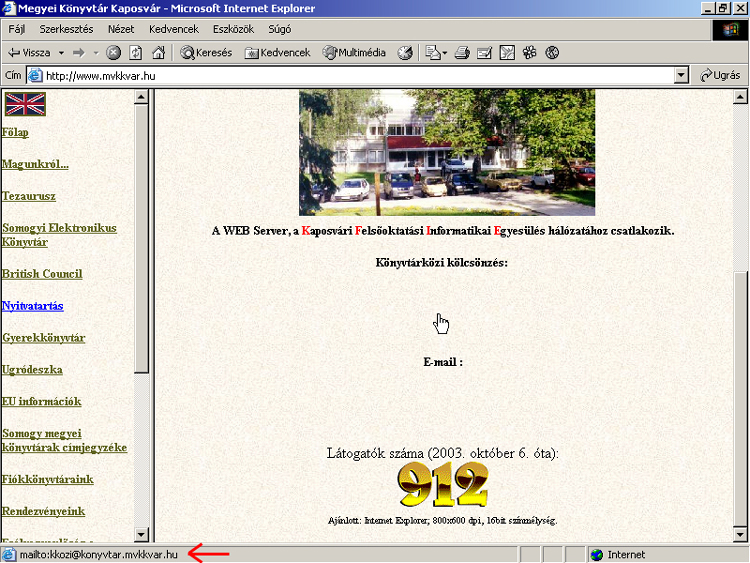750x563 pixels.
Task: Click left frame scrollbar down arrow
Action: pos(141,534)
